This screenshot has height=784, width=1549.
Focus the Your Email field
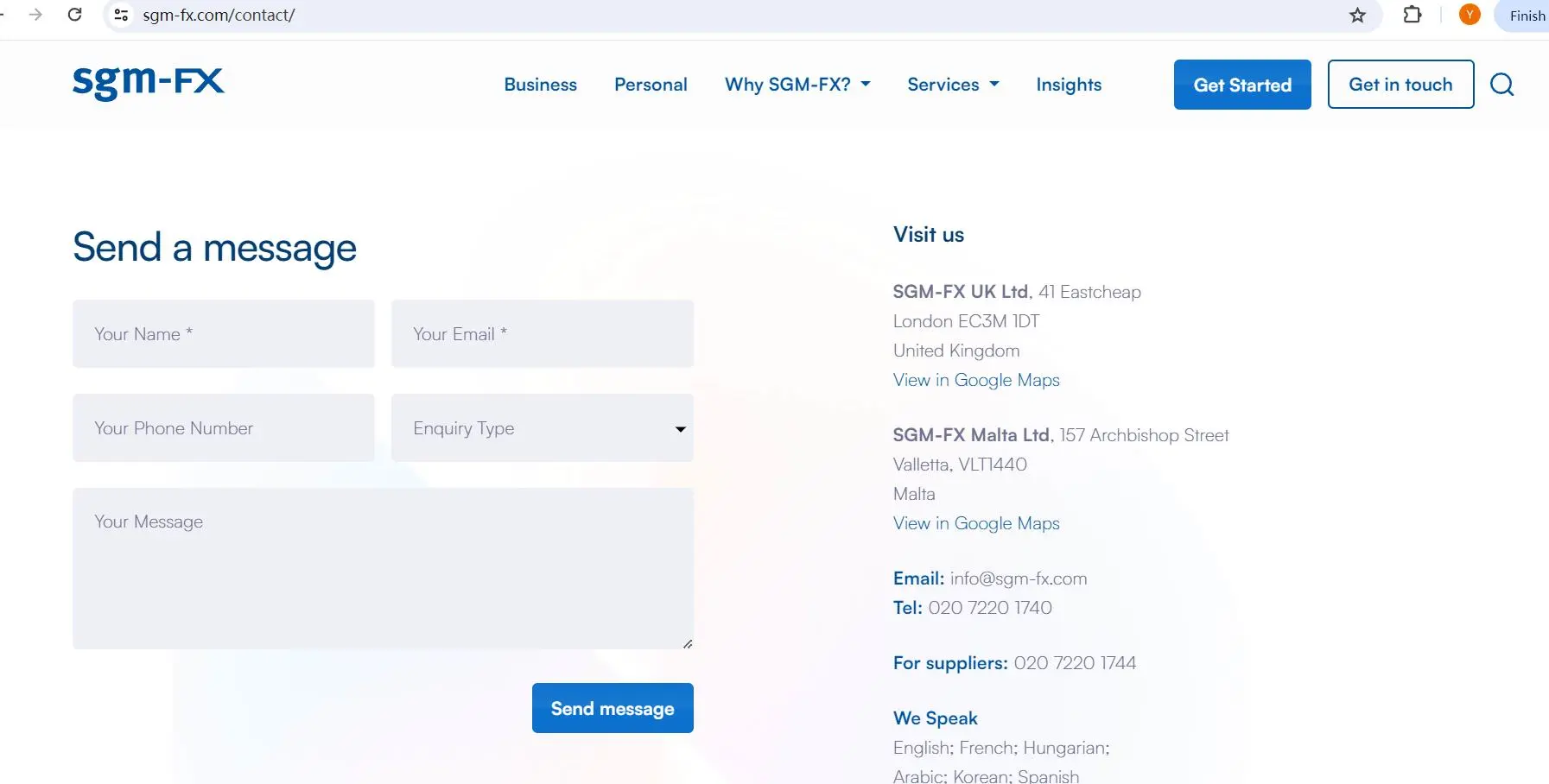click(543, 334)
